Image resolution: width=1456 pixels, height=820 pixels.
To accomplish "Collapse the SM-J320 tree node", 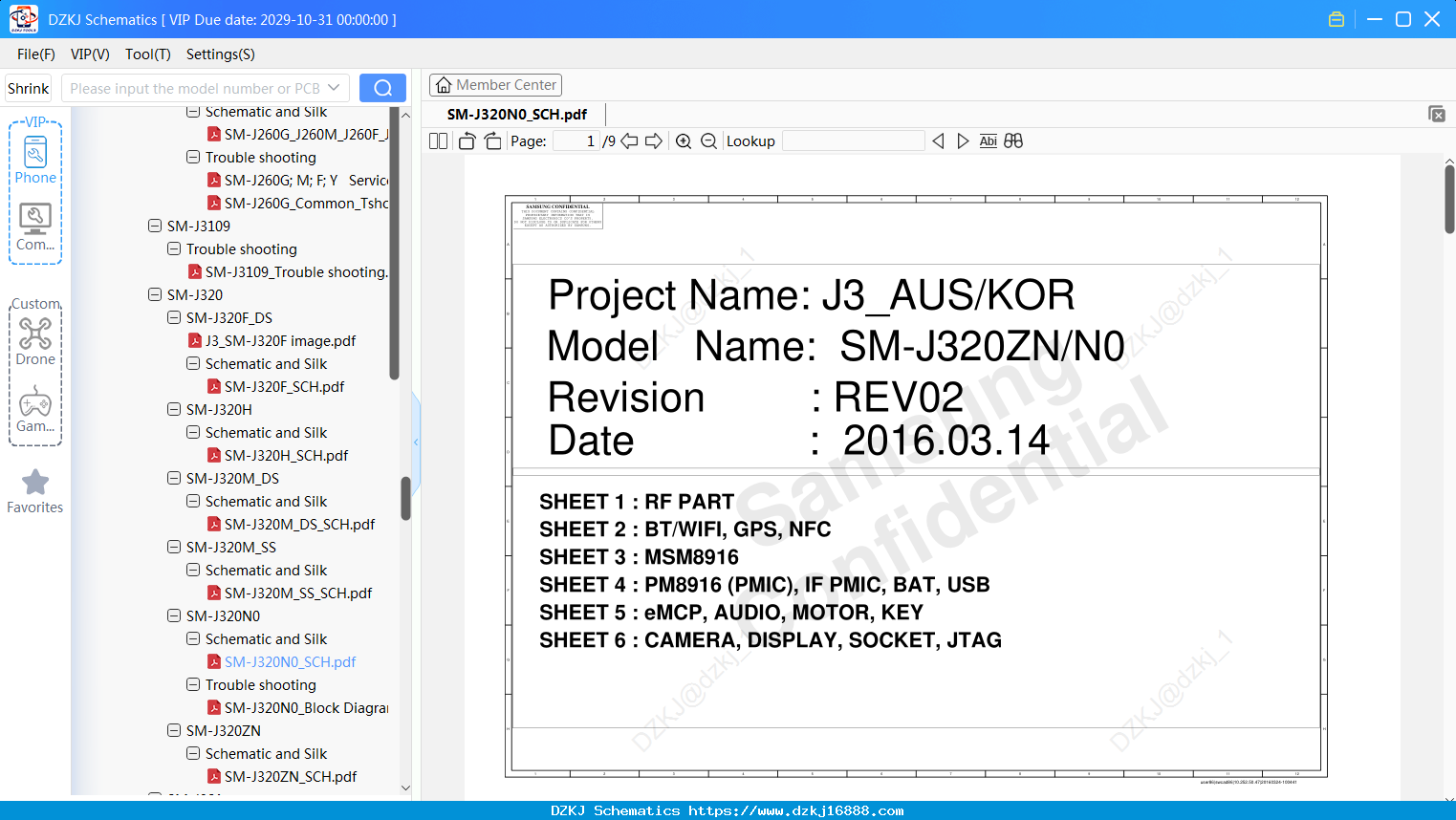I will point(155,295).
